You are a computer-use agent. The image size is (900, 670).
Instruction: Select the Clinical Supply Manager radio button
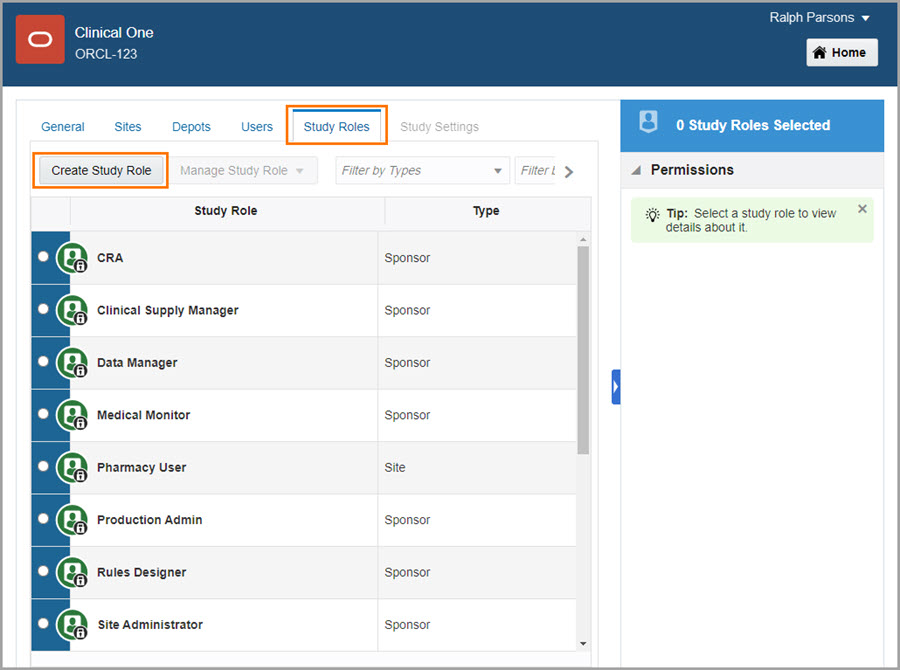coord(43,310)
